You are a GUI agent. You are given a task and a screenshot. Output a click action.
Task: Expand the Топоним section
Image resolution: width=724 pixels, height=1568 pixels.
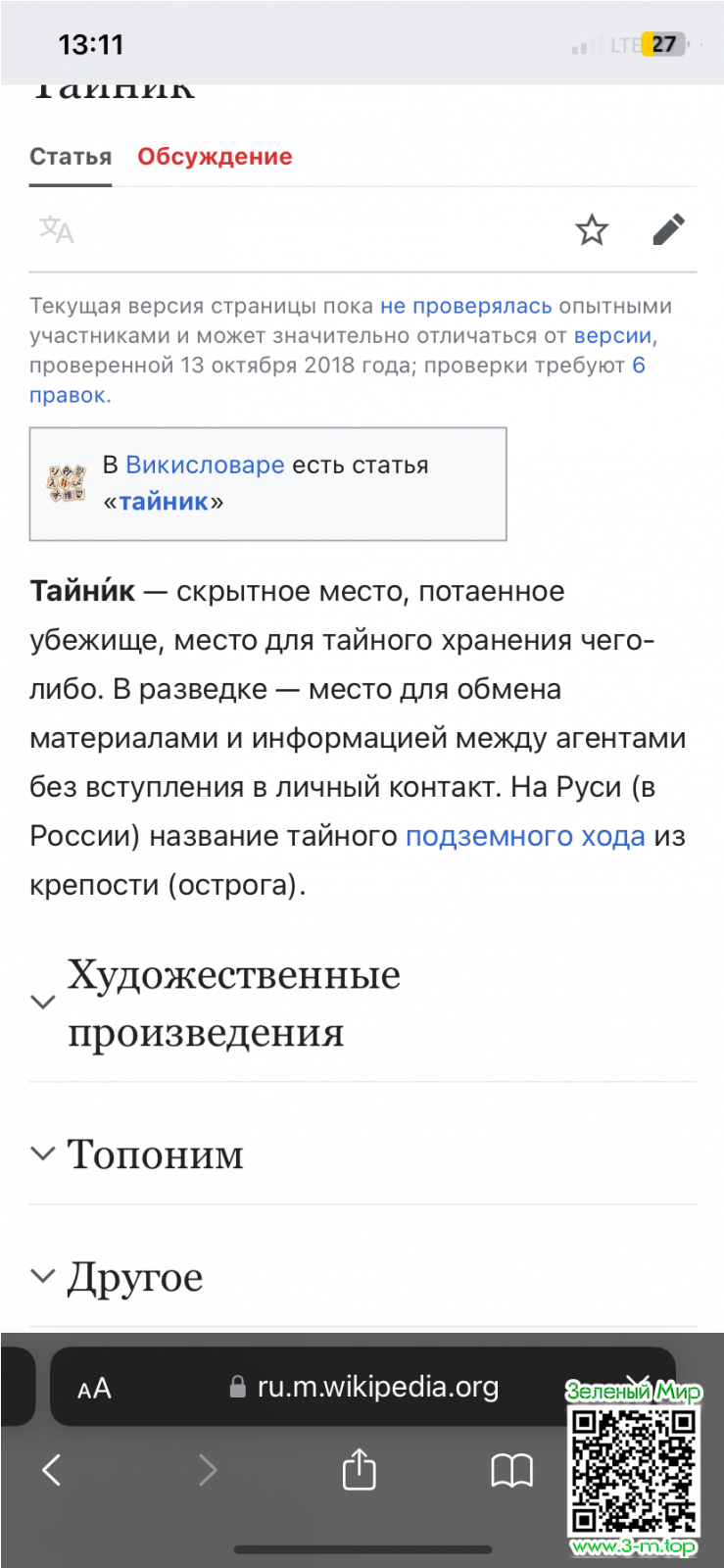[x=155, y=1153]
